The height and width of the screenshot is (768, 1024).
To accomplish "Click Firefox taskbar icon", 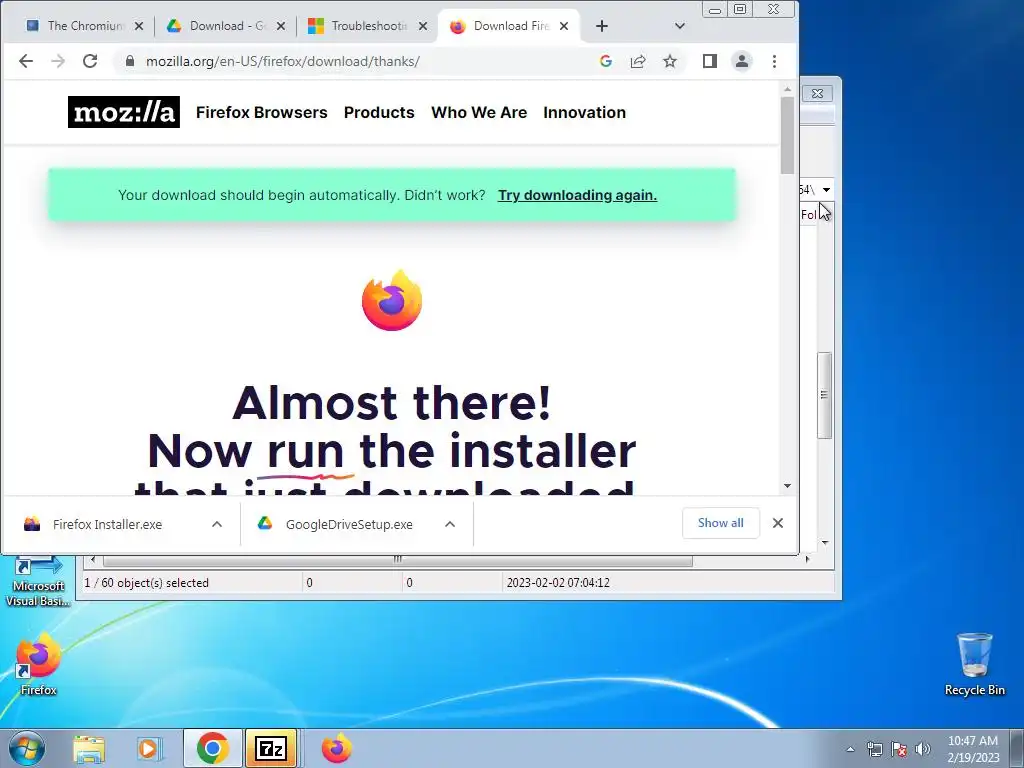I will (x=336, y=748).
